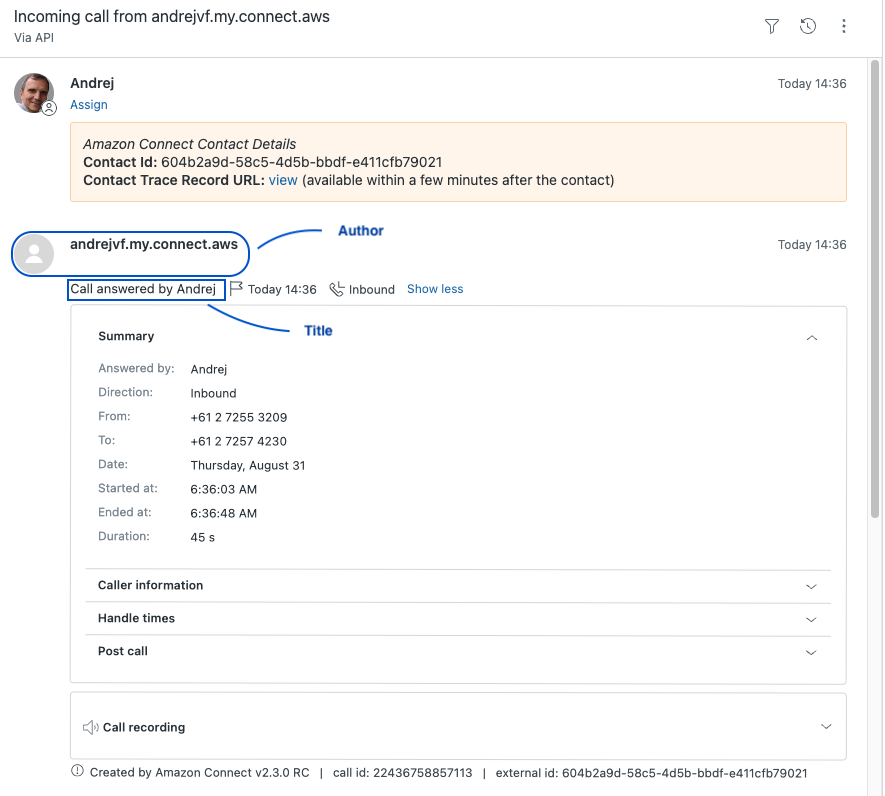885x796 pixels.
Task: Click the gray andrejvf.my.connect.aws avatar
Action: click(x=35, y=254)
